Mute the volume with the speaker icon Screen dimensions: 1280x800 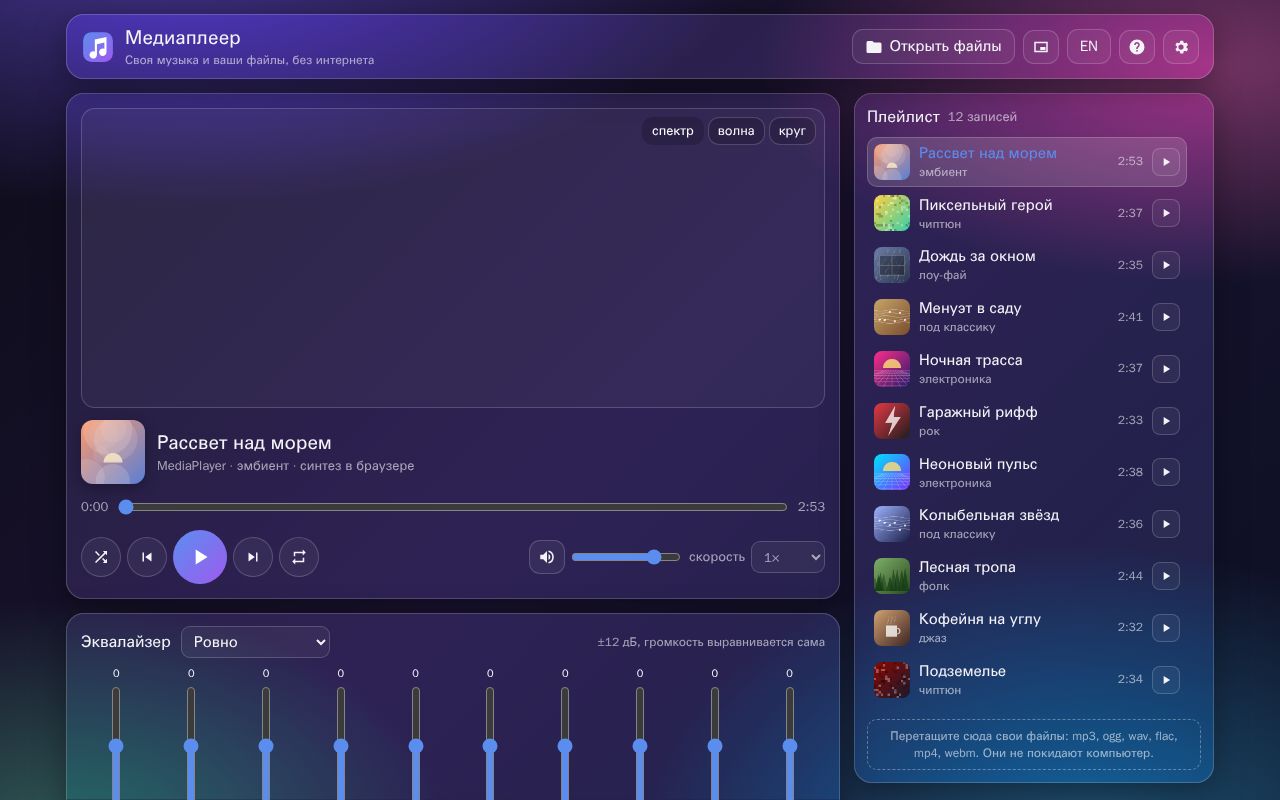pyautogui.click(x=547, y=557)
